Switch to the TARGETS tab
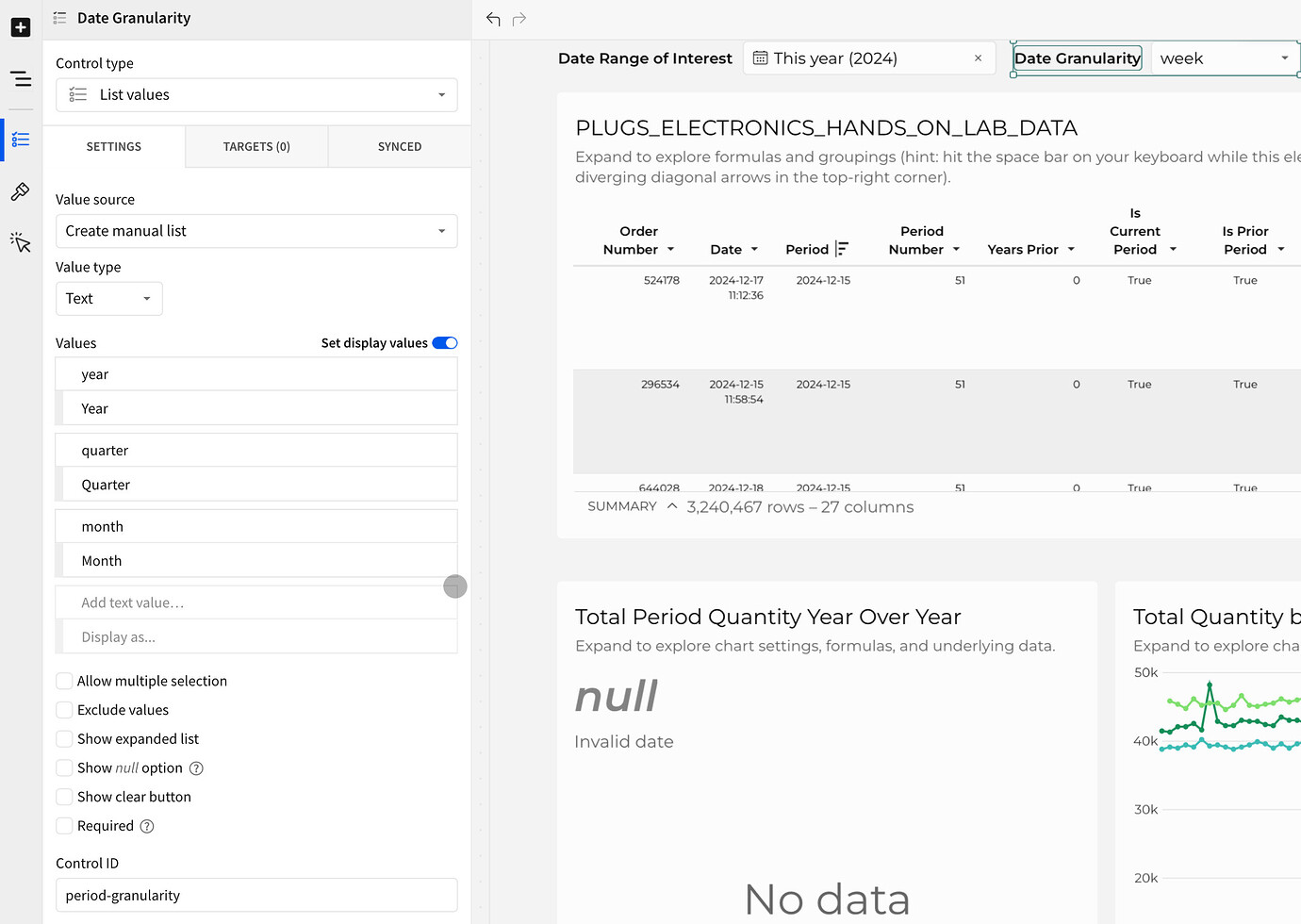Viewport: 1301px width, 924px height. 255,146
